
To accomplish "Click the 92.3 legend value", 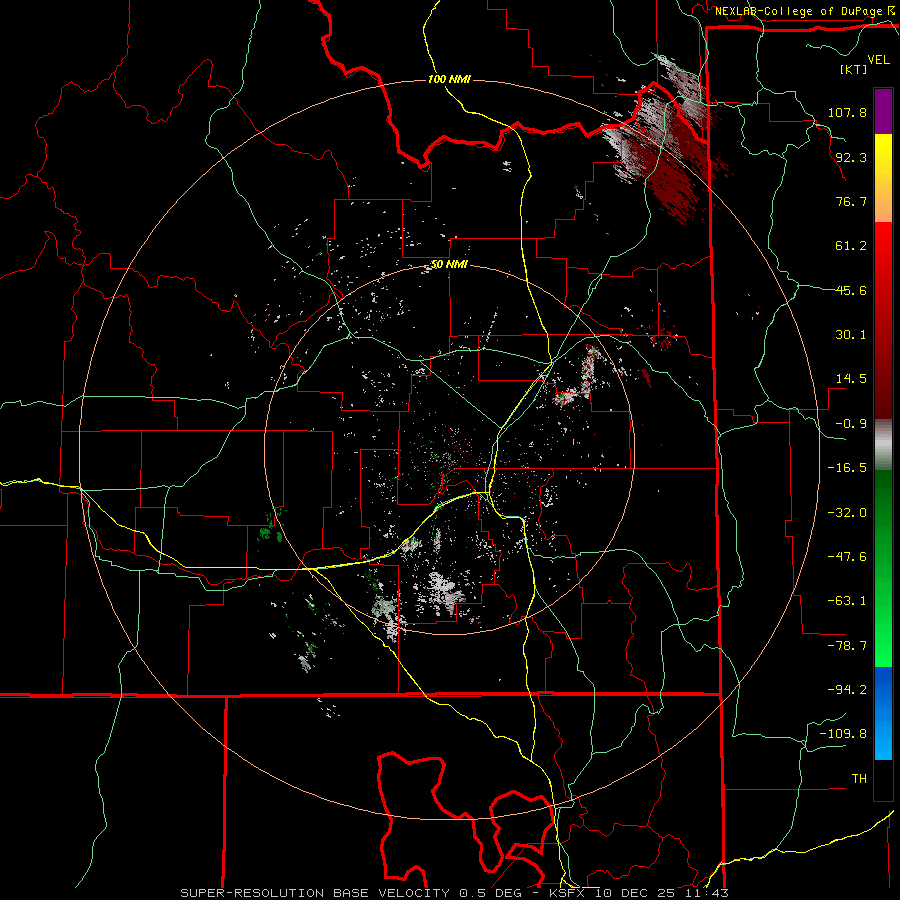I will pos(851,157).
